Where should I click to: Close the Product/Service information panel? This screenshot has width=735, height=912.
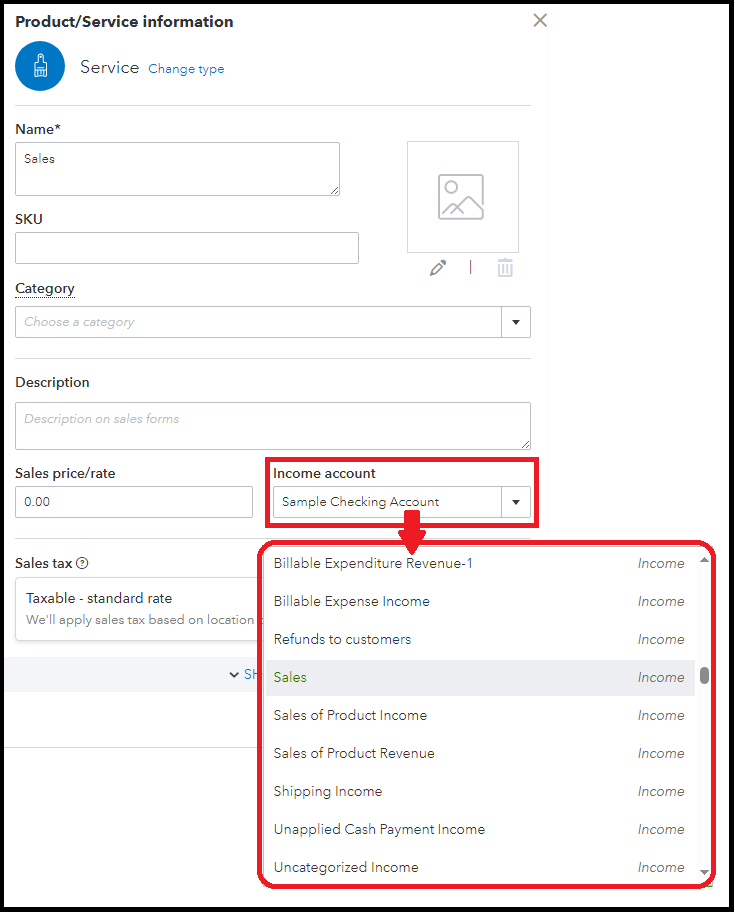pos(540,20)
